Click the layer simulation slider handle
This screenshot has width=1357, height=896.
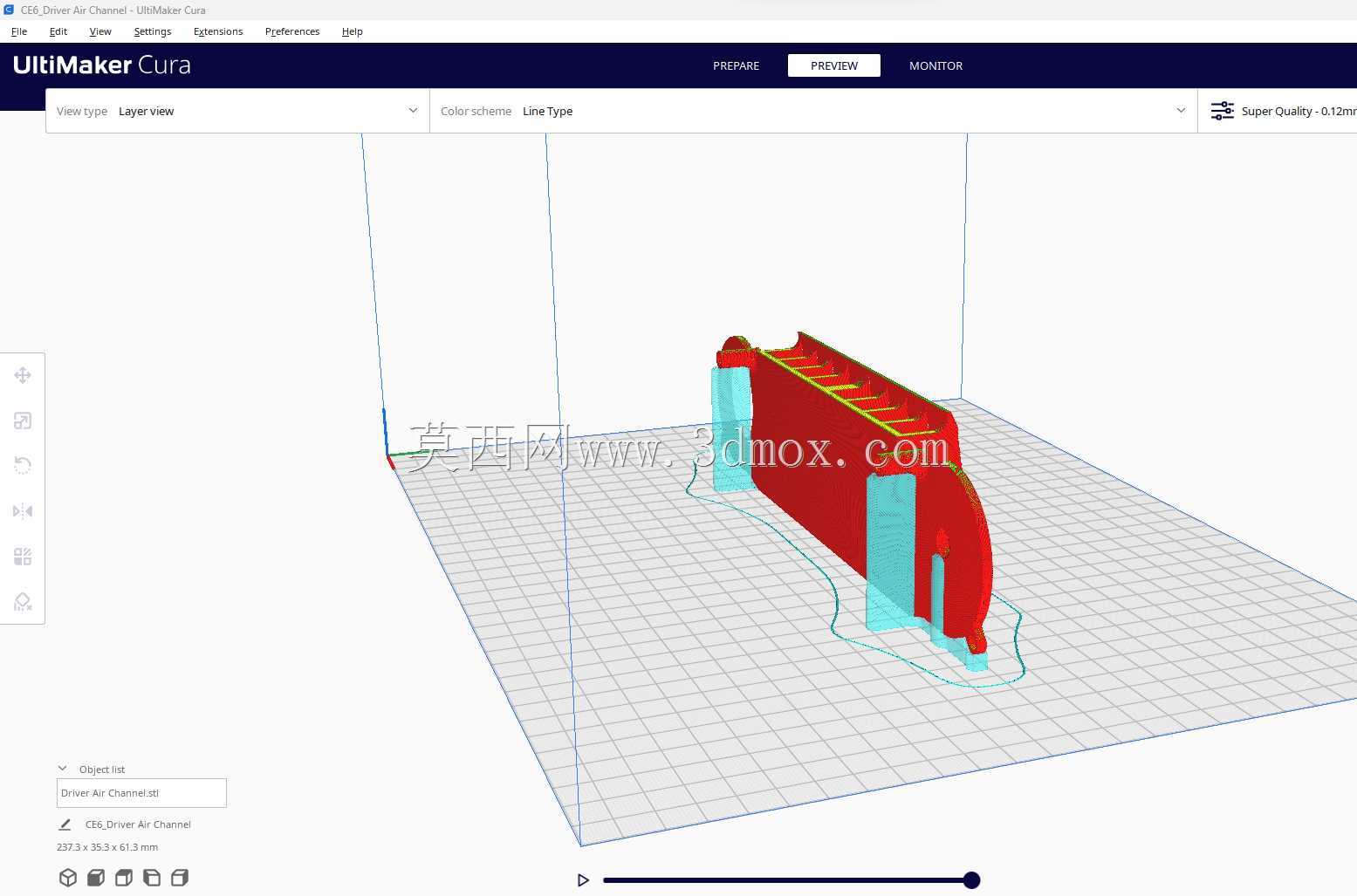971,880
